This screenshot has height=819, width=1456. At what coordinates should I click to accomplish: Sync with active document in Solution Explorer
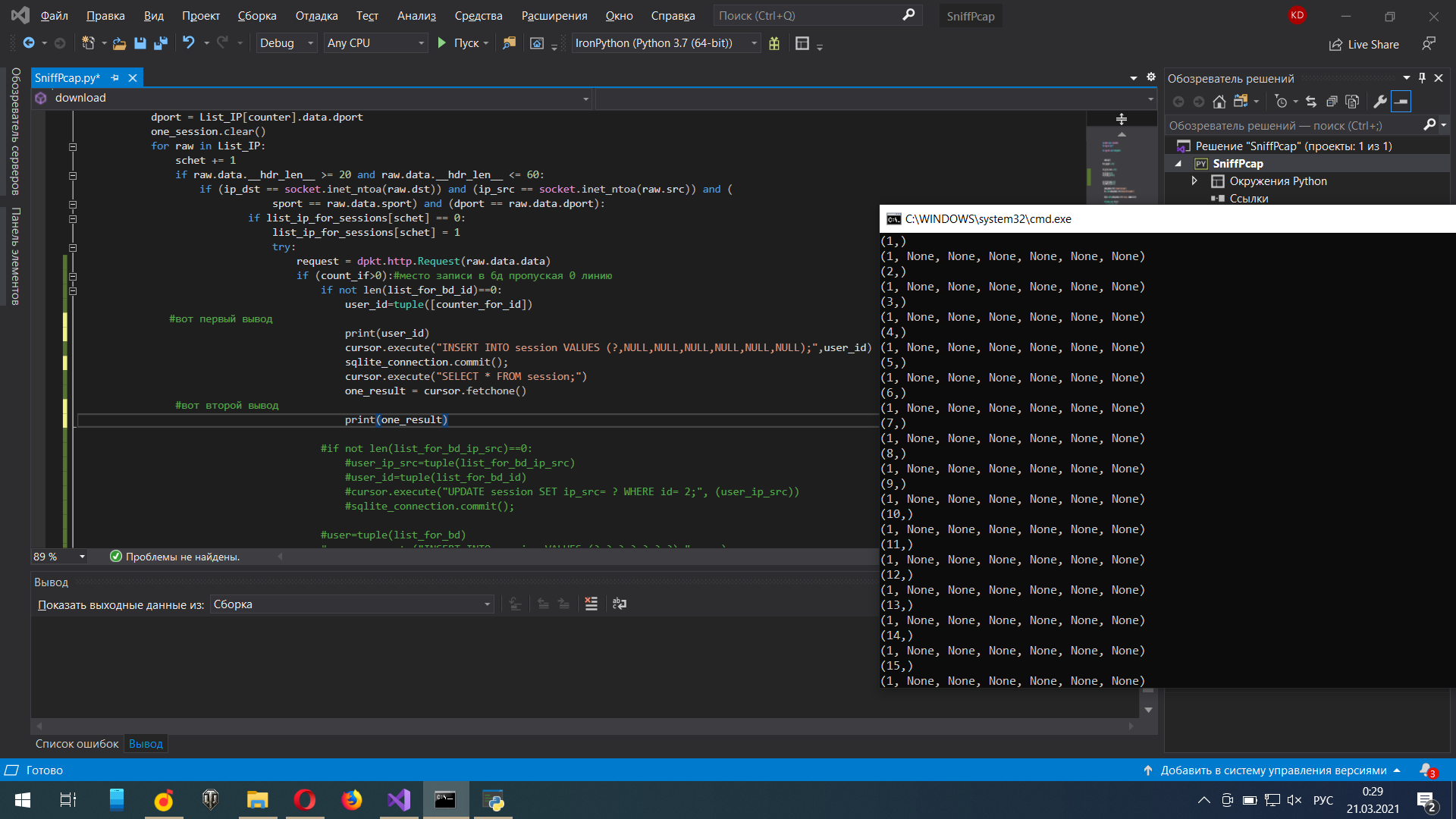[x=1311, y=102]
